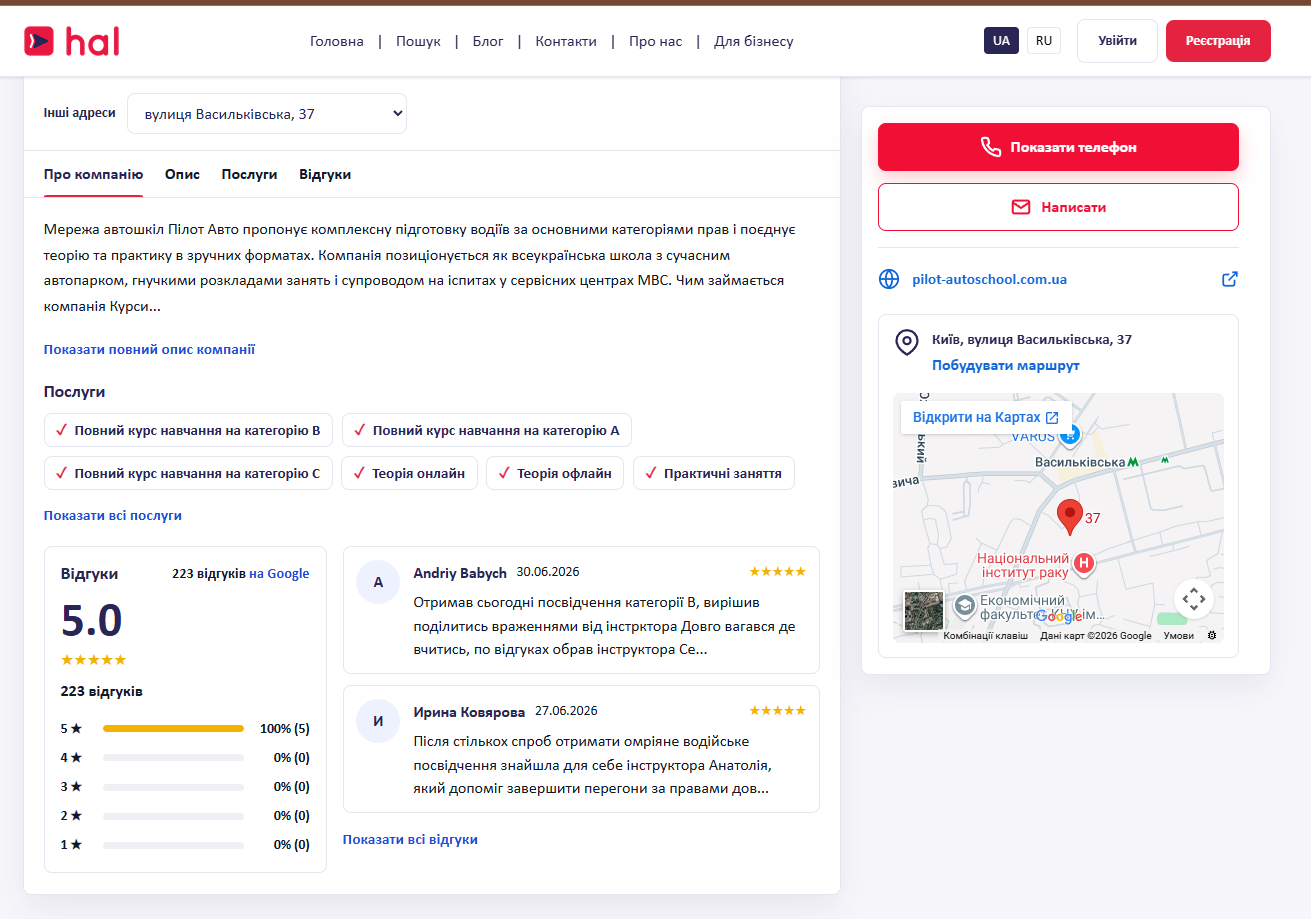The image size is (1311, 919).
Task: Switch language to RU
Action: (x=1044, y=41)
